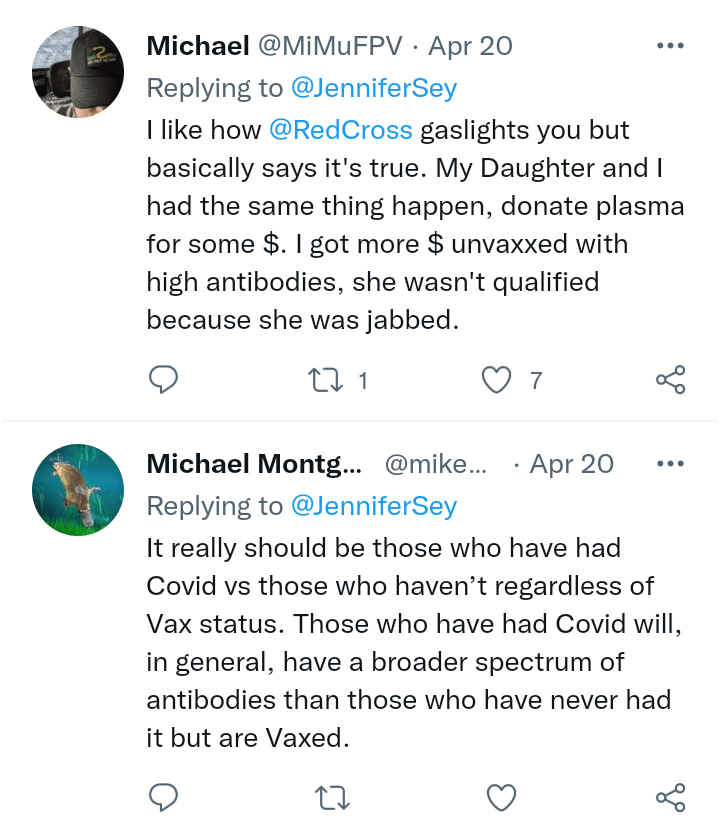This screenshot has width=720, height=827.
Task: Like Michael's tweet with 7 likes
Action: point(497,380)
